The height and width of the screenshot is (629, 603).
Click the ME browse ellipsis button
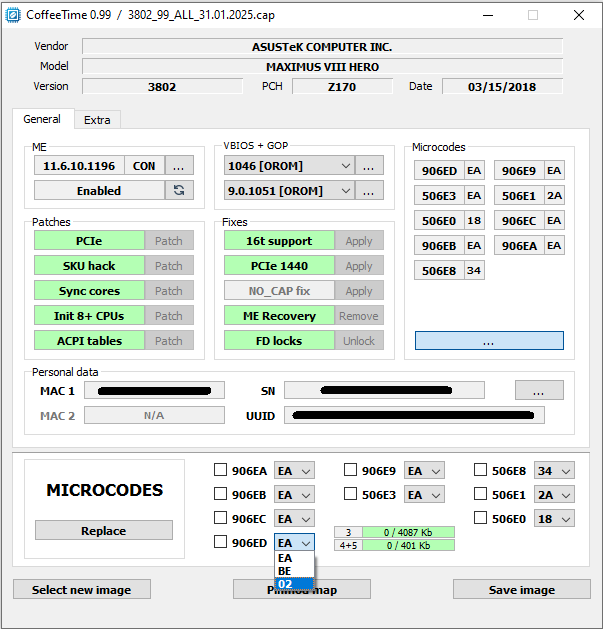pyautogui.click(x=179, y=165)
